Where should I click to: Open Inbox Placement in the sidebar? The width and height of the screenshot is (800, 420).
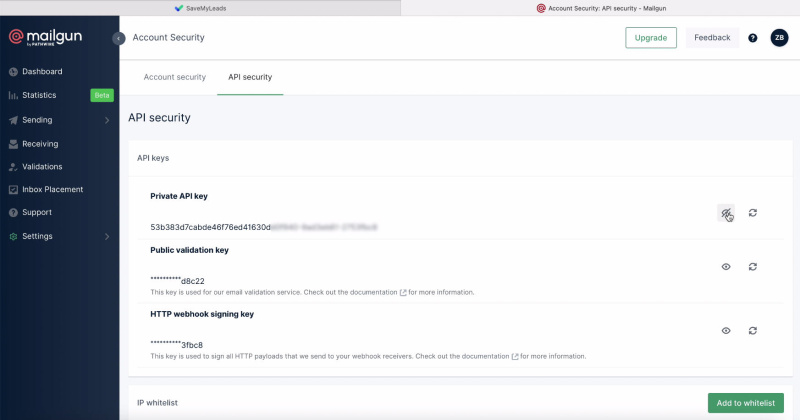[52, 189]
